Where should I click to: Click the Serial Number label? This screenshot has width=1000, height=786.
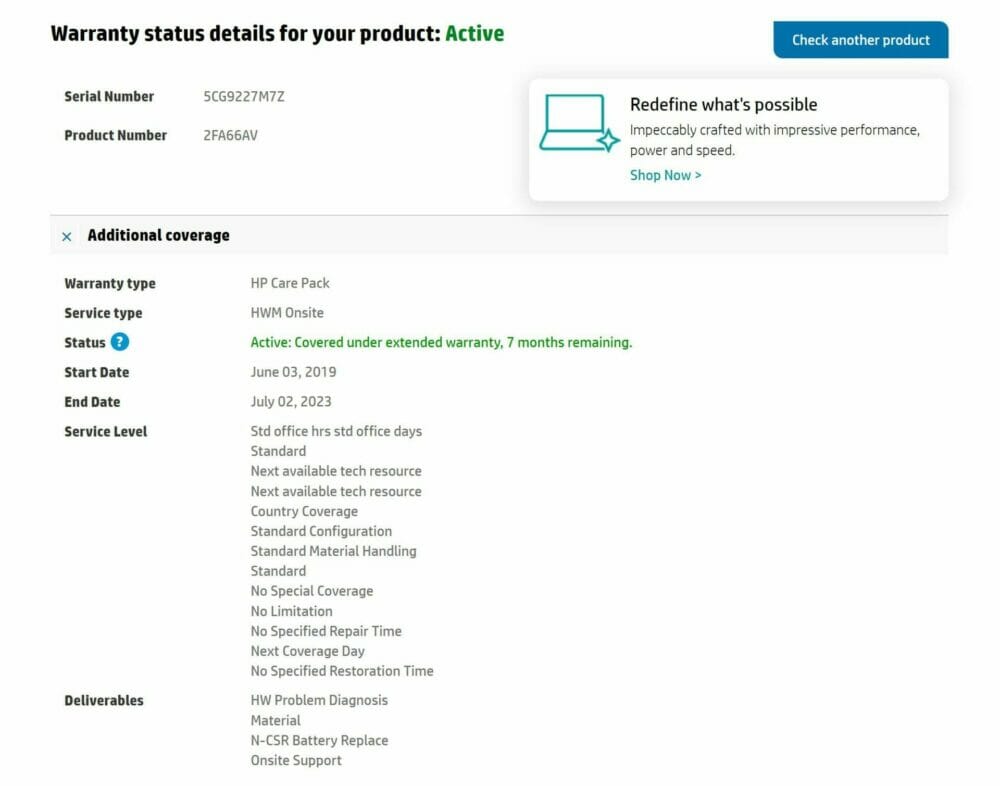109,96
